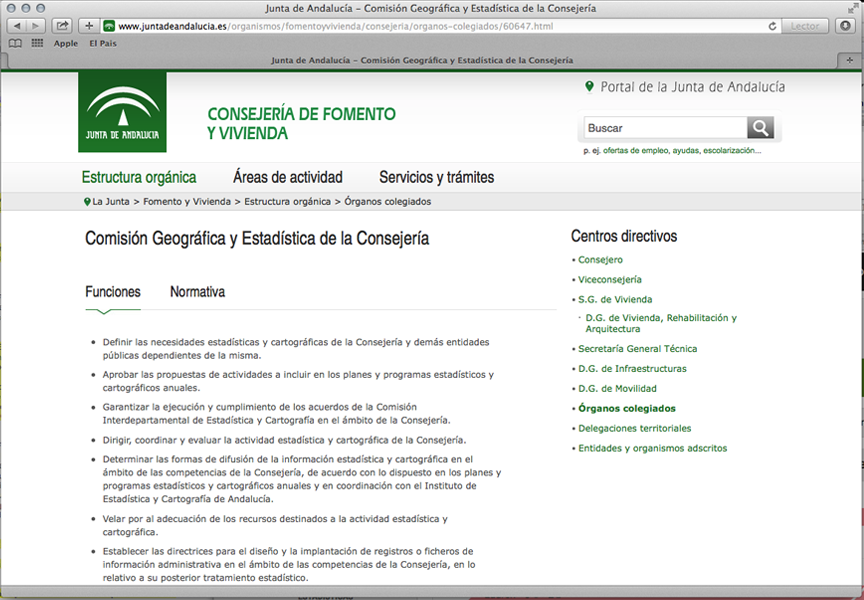Click the Safari back arrow button
Image resolution: width=864 pixels, height=600 pixels.
(x=17, y=26)
